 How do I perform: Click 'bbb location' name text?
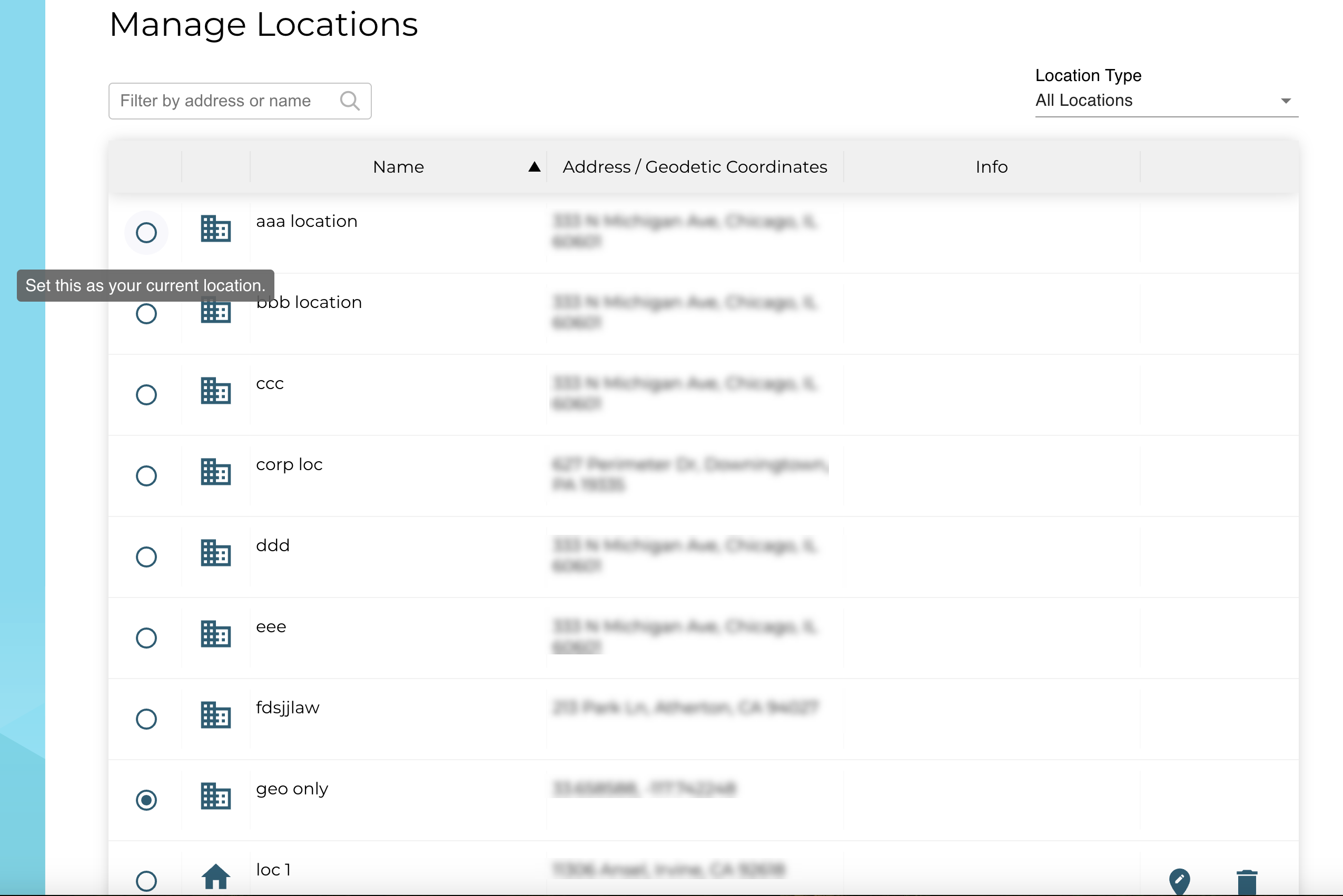(x=309, y=302)
